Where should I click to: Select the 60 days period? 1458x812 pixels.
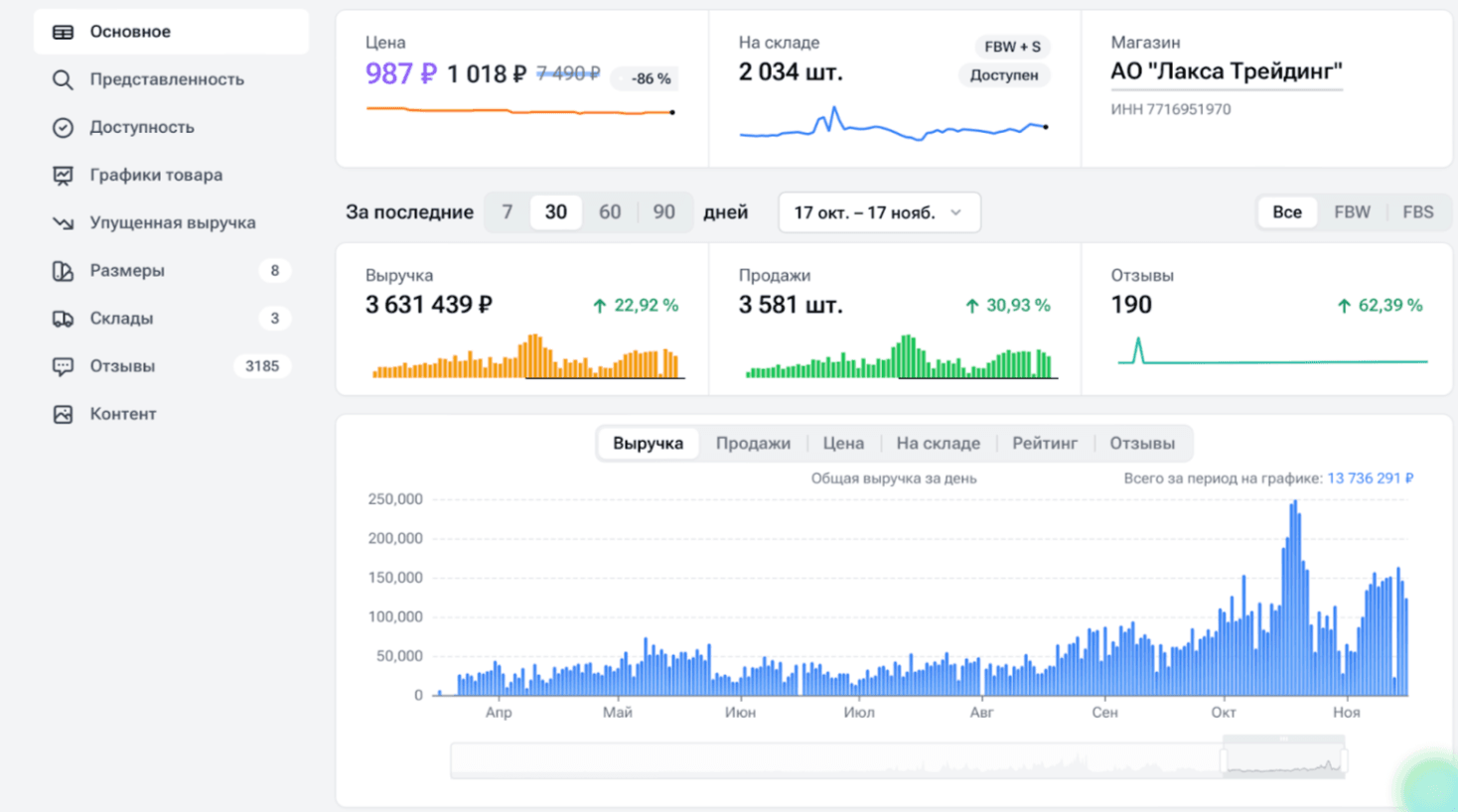pyautogui.click(x=610, y=212)
